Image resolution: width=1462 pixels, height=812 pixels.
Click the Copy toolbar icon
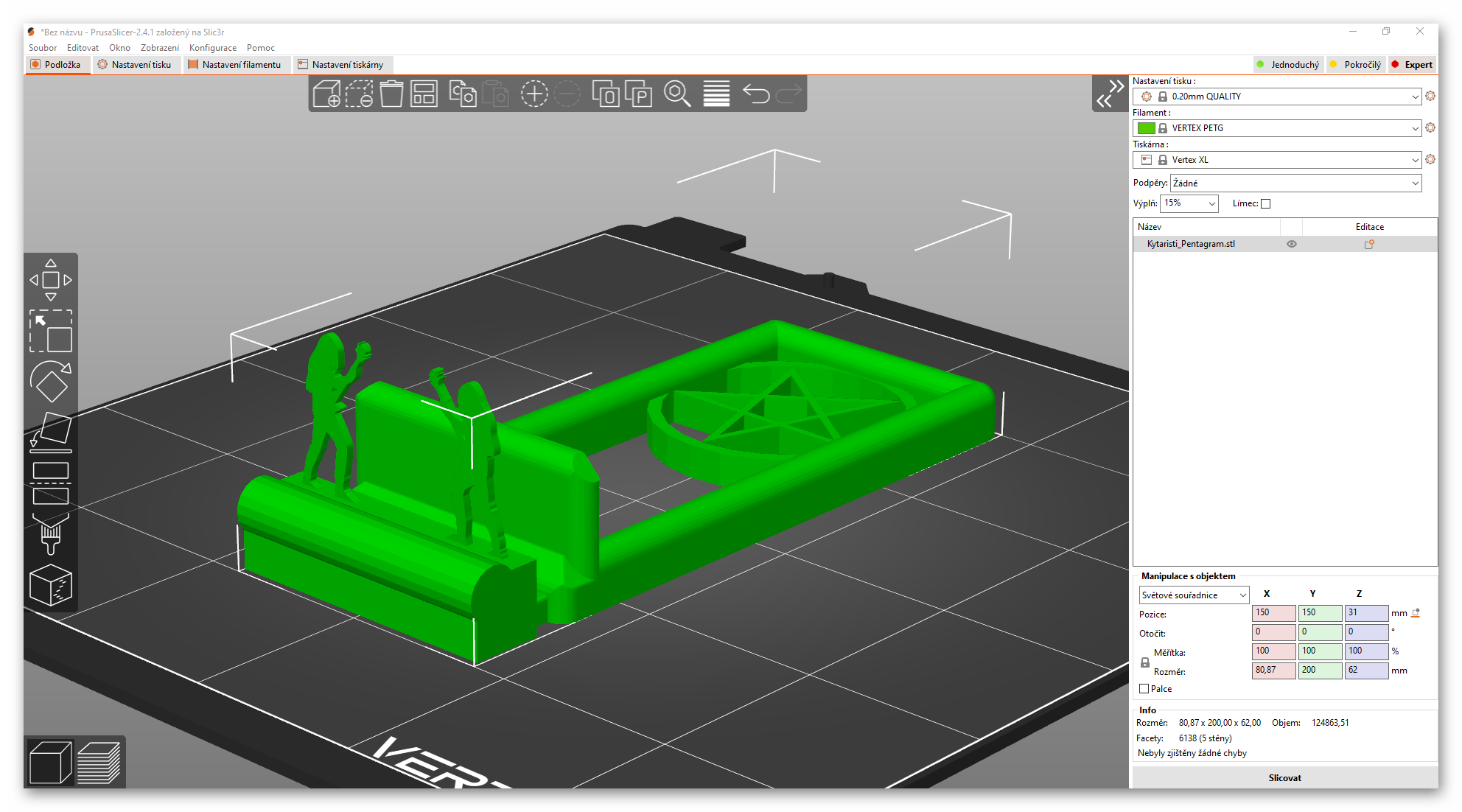coord(463,94)
